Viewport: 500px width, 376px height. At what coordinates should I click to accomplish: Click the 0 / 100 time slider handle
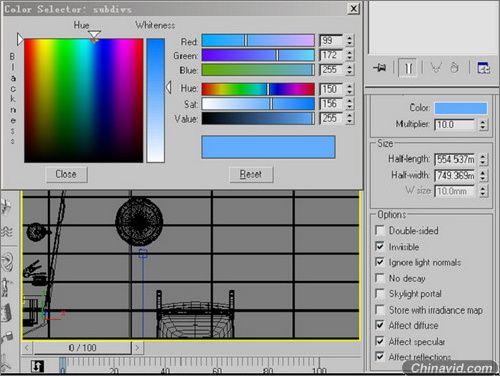82,348
